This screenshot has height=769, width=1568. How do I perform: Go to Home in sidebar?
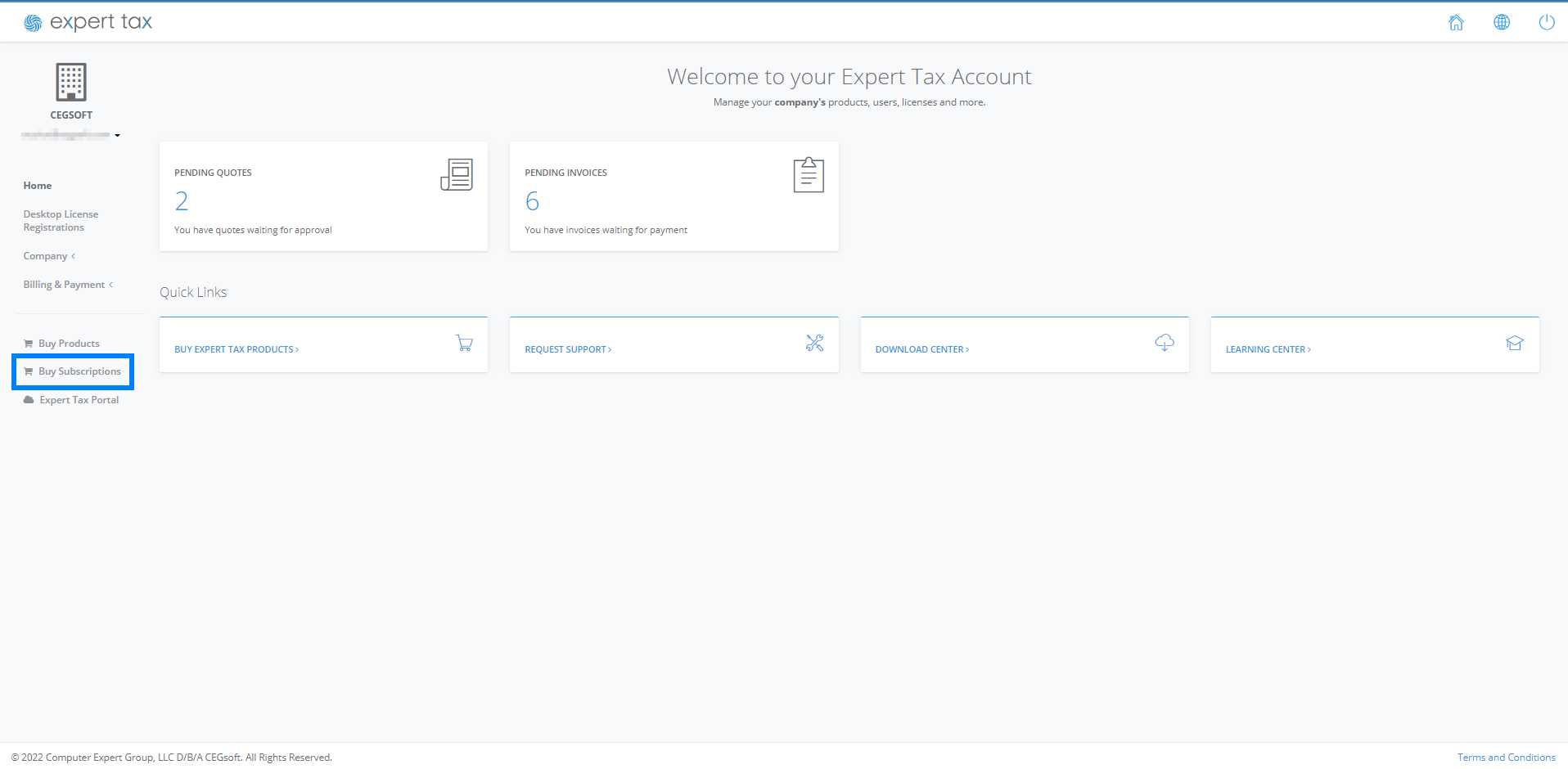click(38, 186)
